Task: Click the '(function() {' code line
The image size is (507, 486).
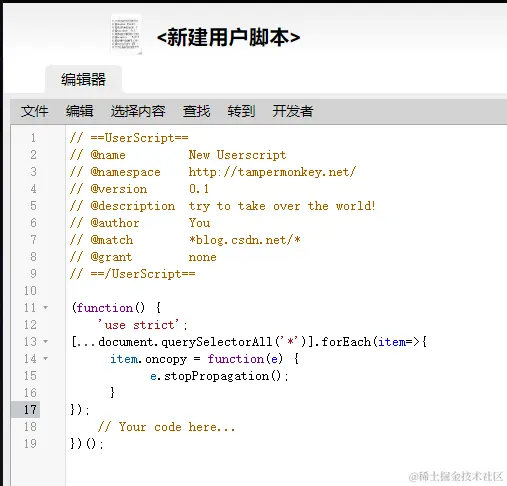Action: click(116, 308)
